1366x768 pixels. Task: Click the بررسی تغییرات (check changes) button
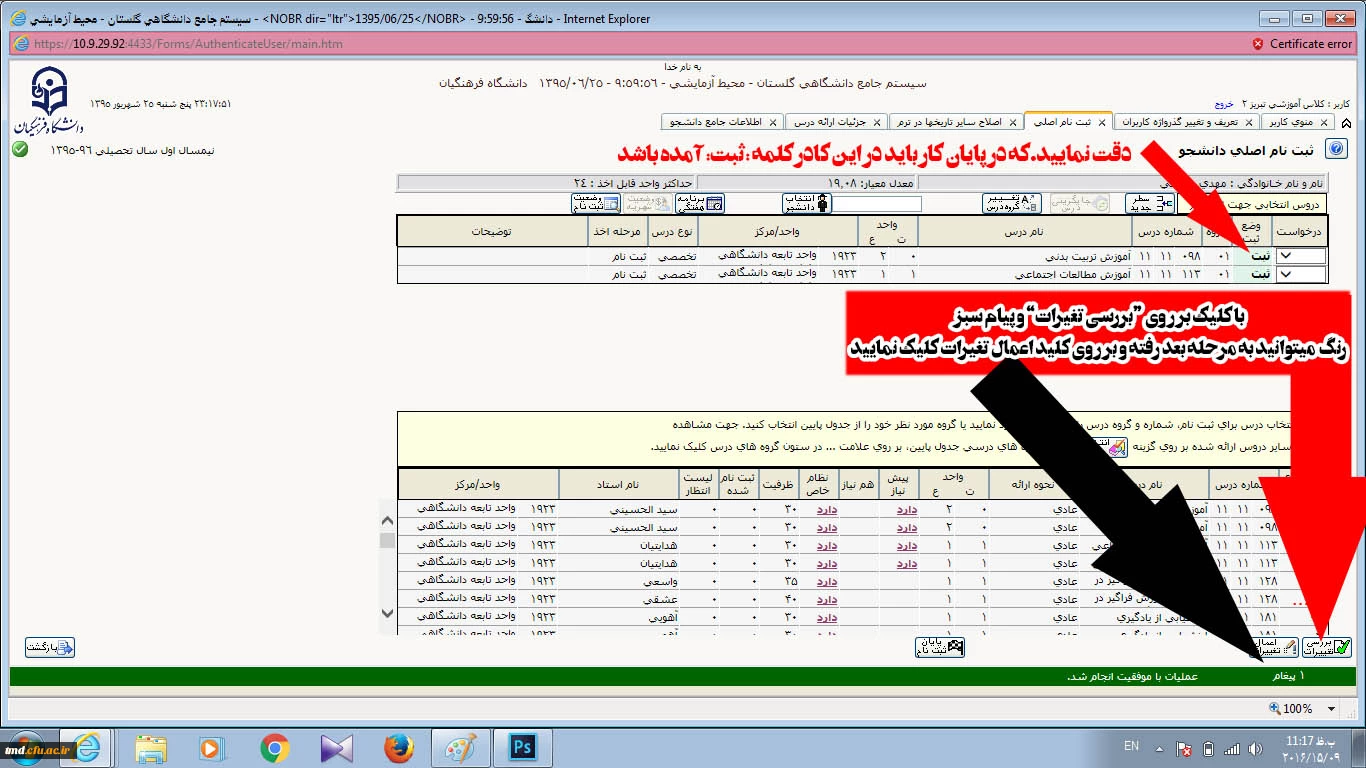[x=1327, y=647]
